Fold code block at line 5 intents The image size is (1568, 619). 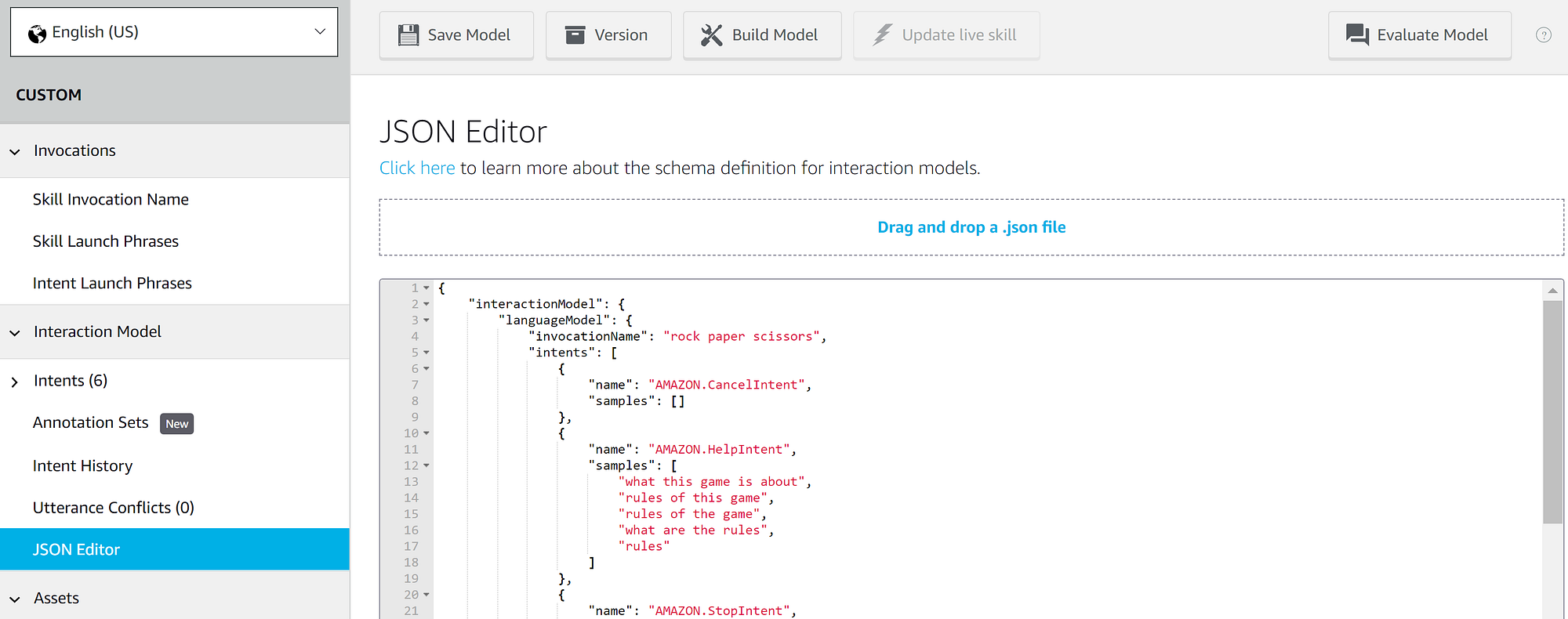coord(426,353)
